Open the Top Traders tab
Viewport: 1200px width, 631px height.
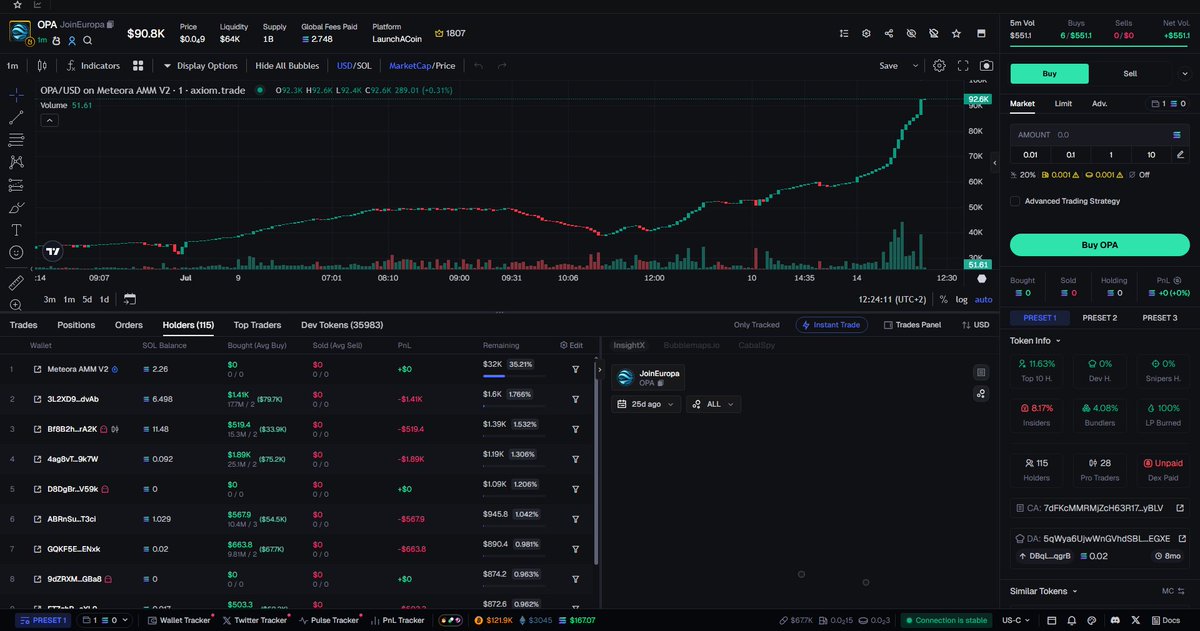pos(257,325)
